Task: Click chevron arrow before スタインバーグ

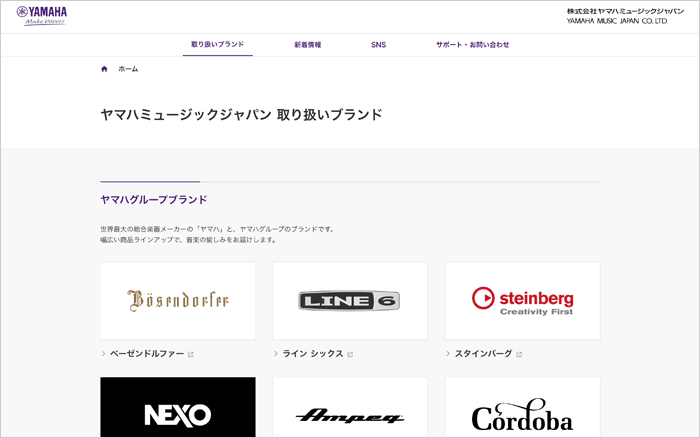Action: [x=447, y=354]
